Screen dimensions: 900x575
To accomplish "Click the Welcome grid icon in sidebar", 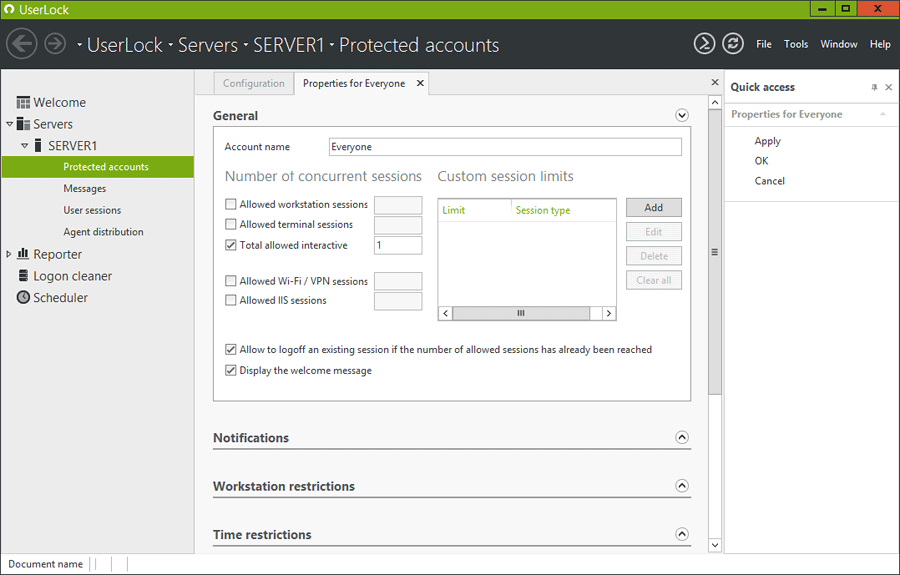I will [23, 103].
